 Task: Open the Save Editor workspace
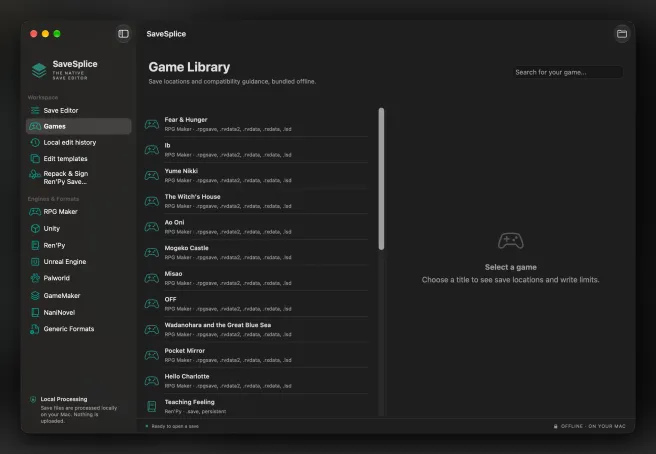79,110
